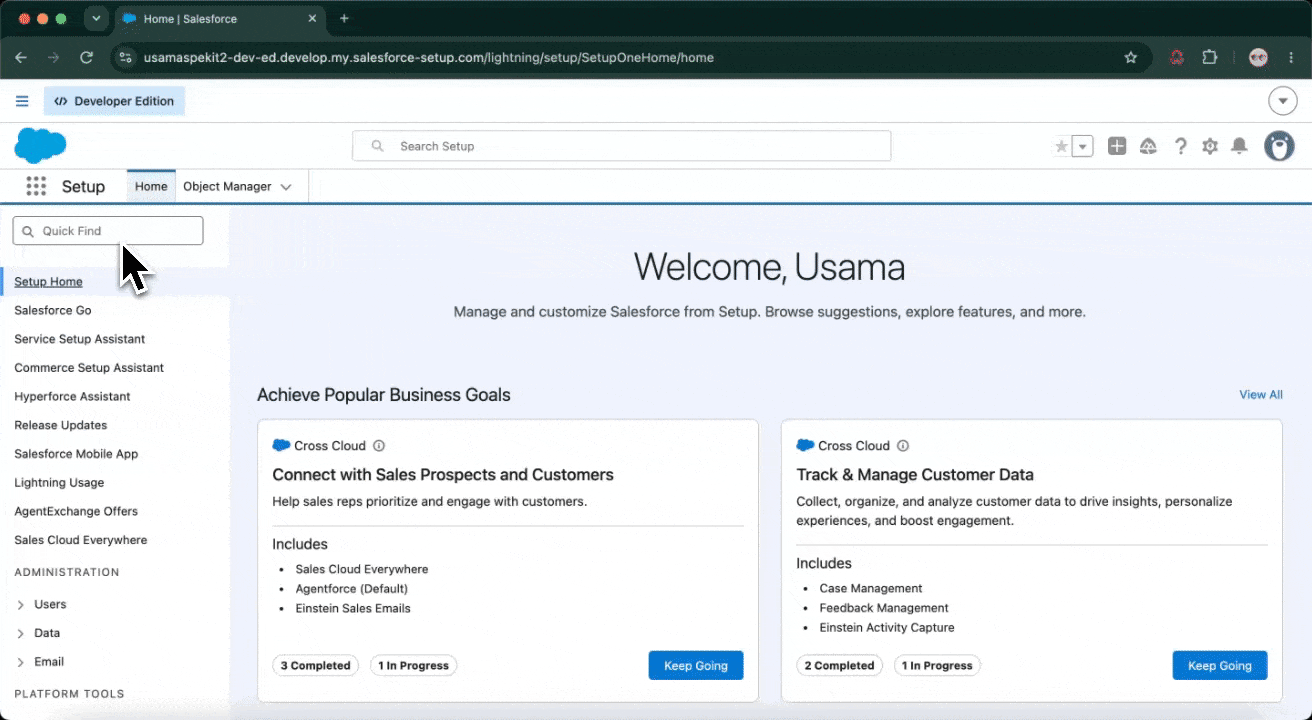Open the user profile avatar in Salesforce header
The image size is (1312, 720).
click(1279, 146)
